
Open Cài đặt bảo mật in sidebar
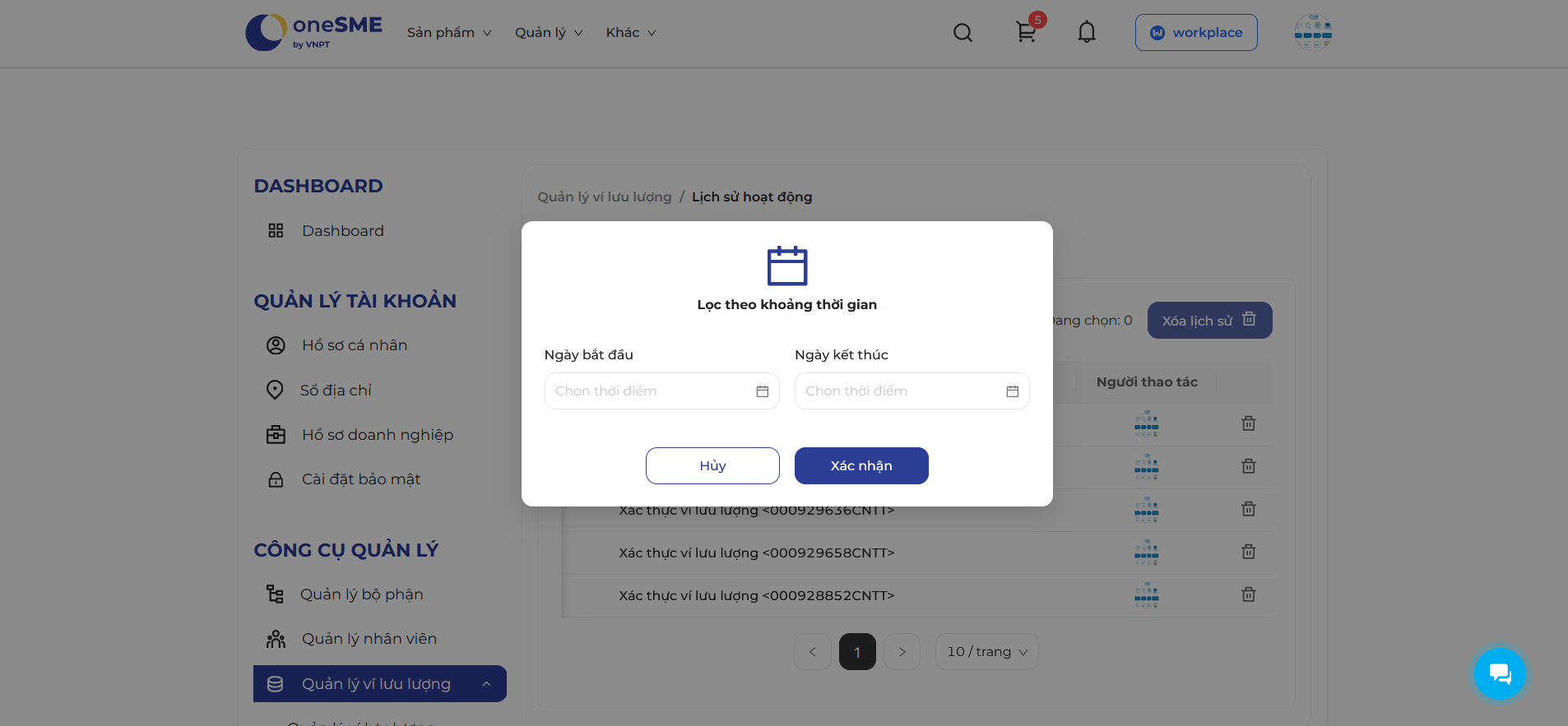(x=361, y=479)
